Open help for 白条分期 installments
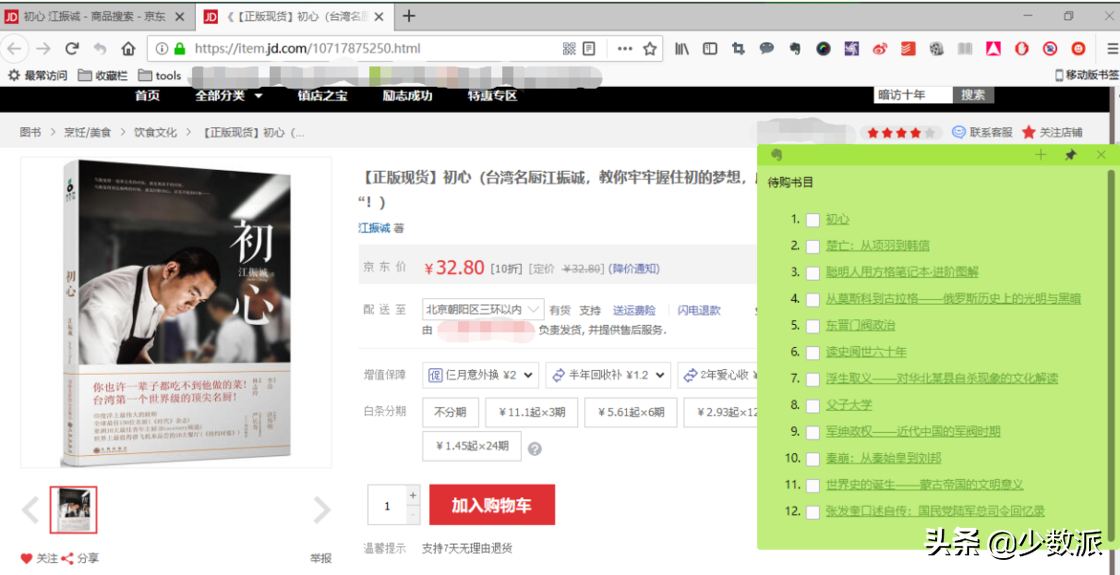 (534, 449)
